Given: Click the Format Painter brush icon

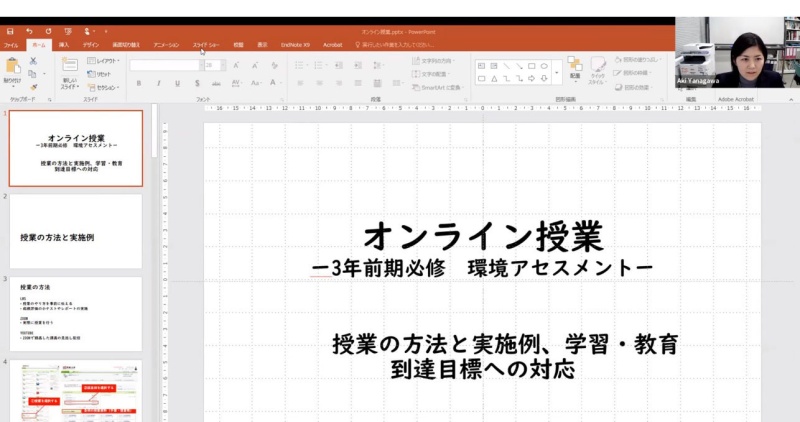Looking at the screenshot, I should (33, 87).
